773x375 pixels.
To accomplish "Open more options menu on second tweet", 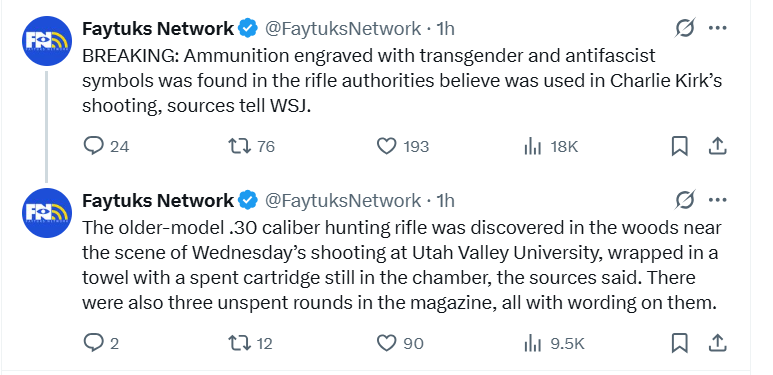I will point(717,200).
